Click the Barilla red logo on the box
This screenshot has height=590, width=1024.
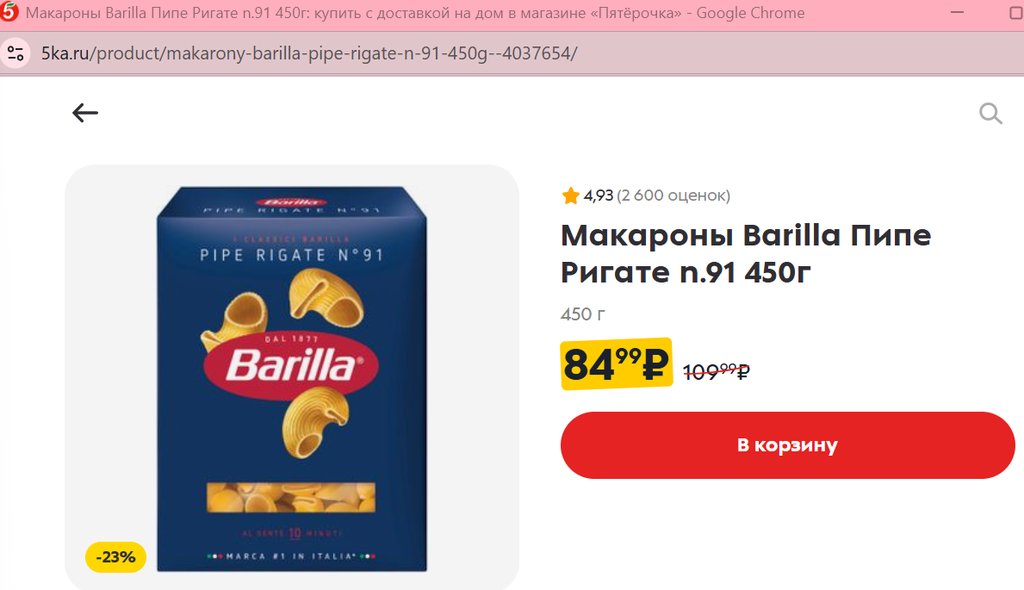coord(291,365)
